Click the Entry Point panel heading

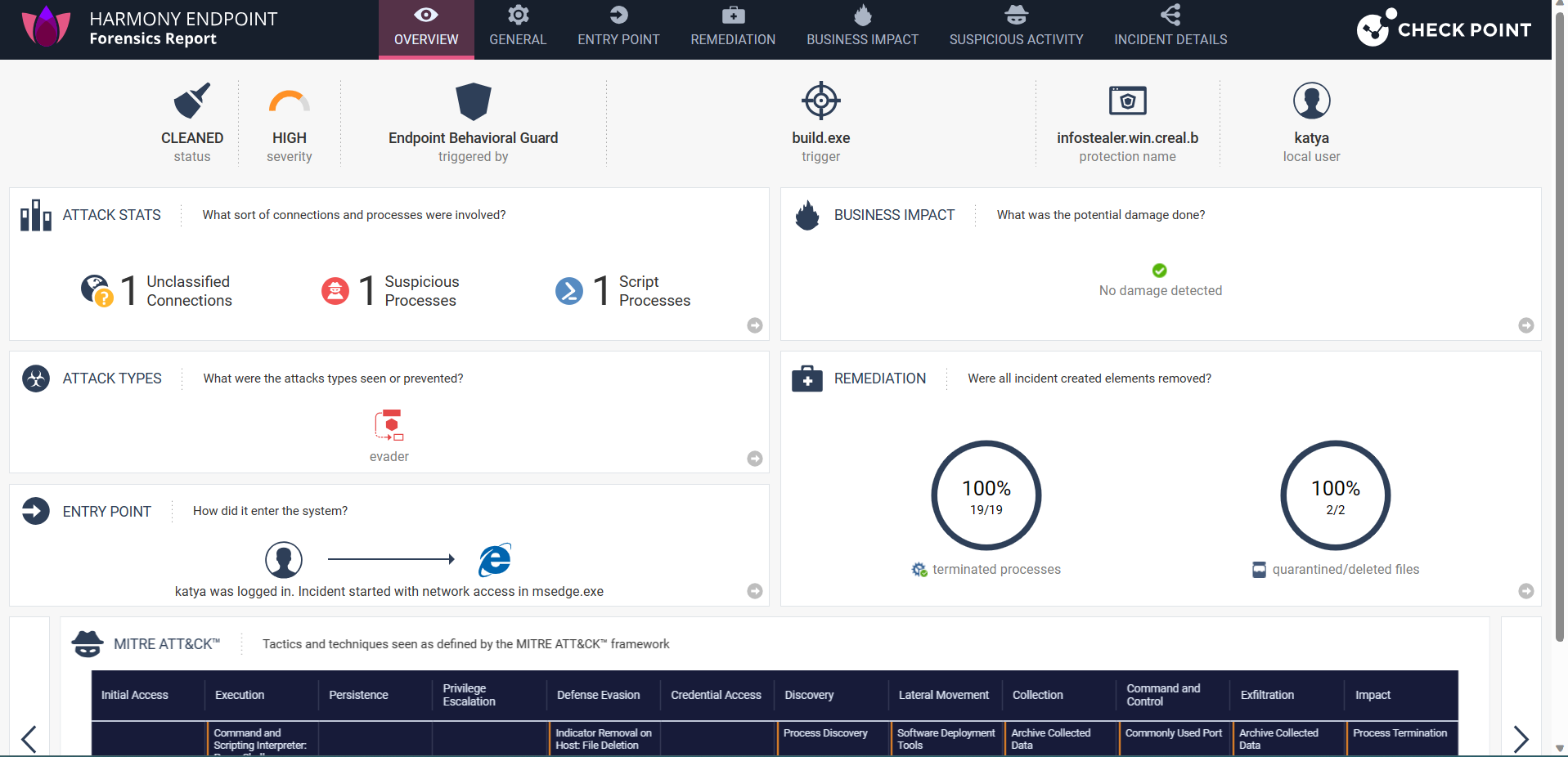(107, 512)
